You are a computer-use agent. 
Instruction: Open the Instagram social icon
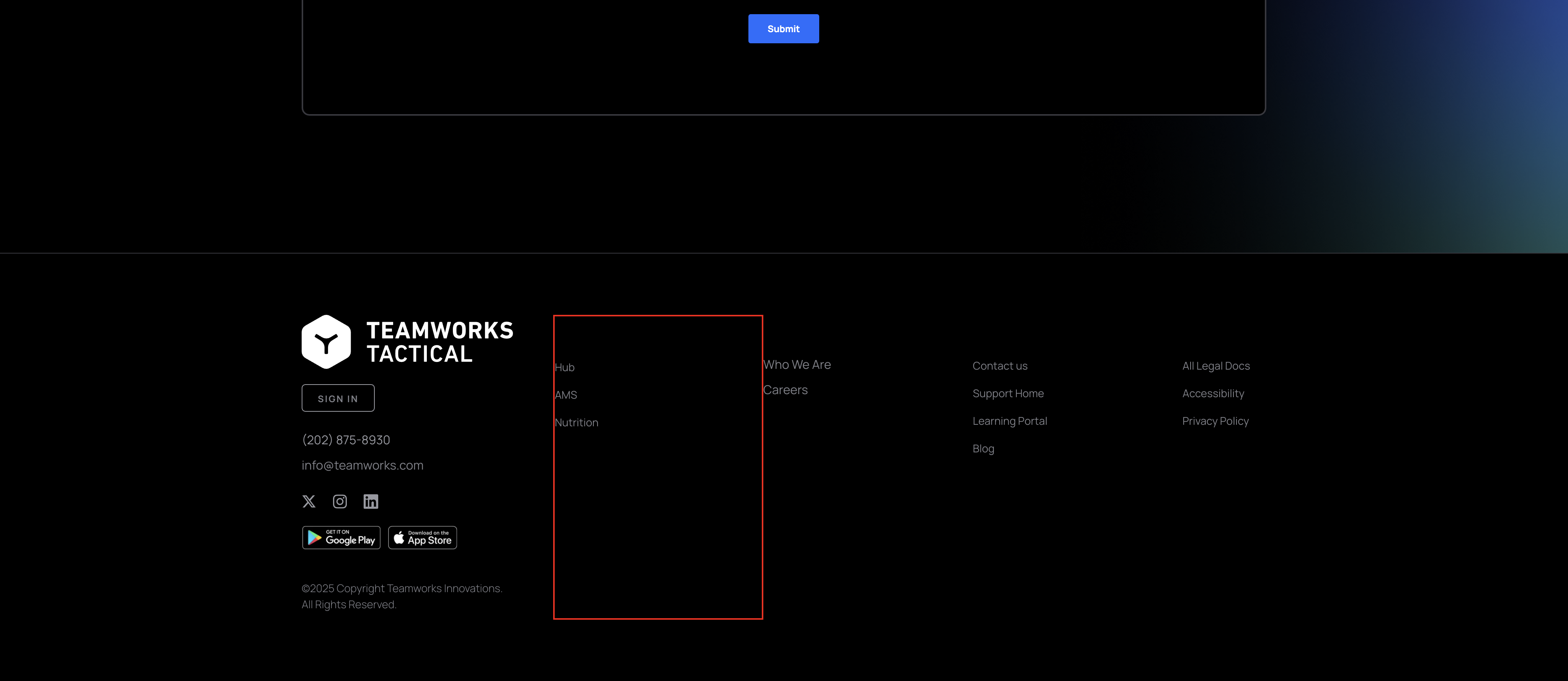[340, 501]
